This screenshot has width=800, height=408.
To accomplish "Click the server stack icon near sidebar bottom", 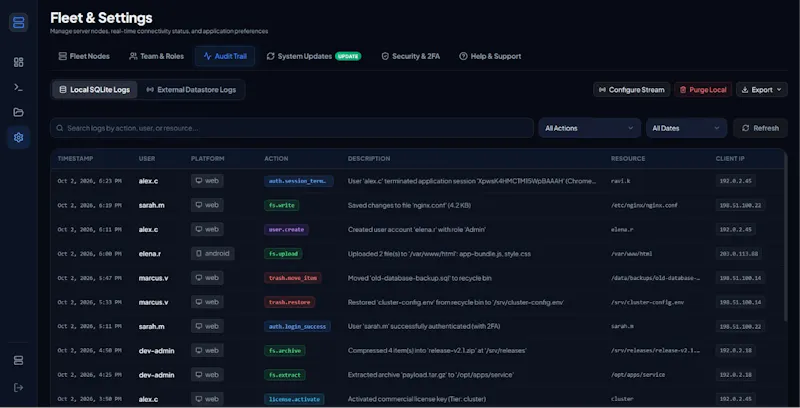I will coord(18,361).
